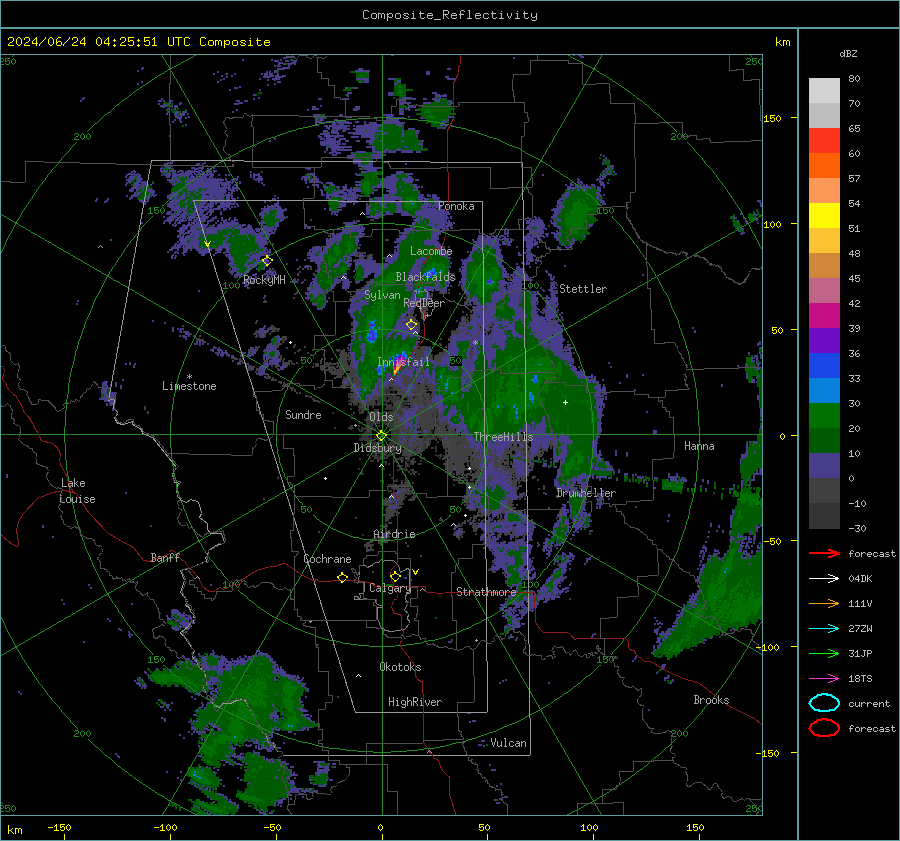Click the 111V legend label
The image size is (900, 841).
click(x=860, y=603)
